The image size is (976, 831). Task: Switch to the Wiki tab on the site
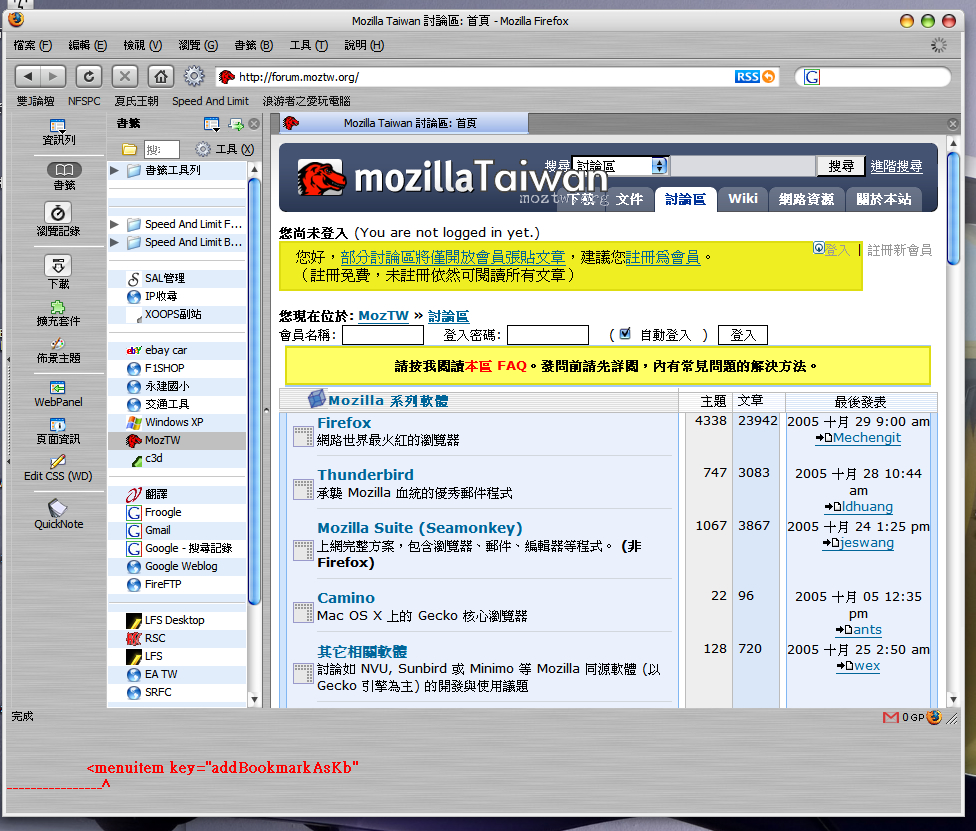(x=742, y=199)
